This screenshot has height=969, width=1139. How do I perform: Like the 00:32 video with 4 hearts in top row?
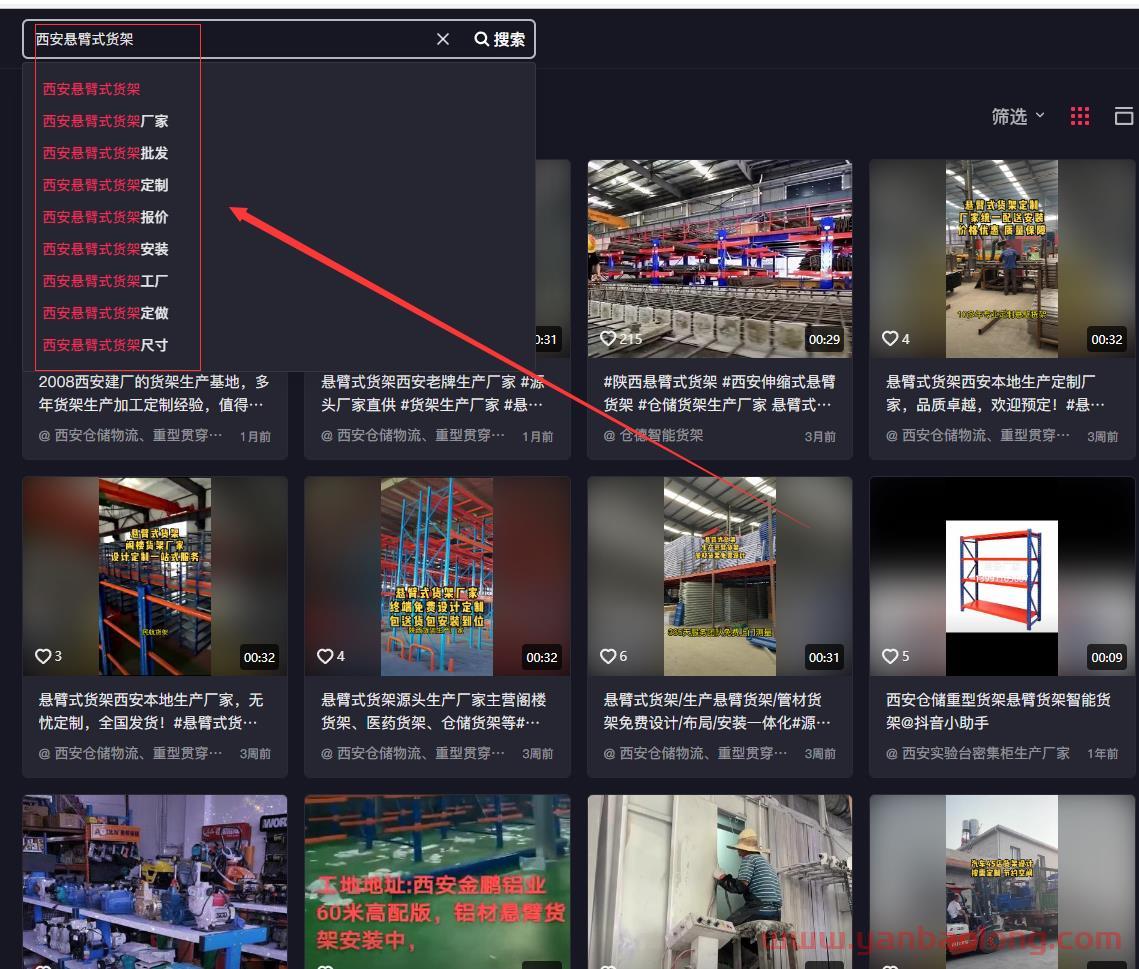pos(890,339)
